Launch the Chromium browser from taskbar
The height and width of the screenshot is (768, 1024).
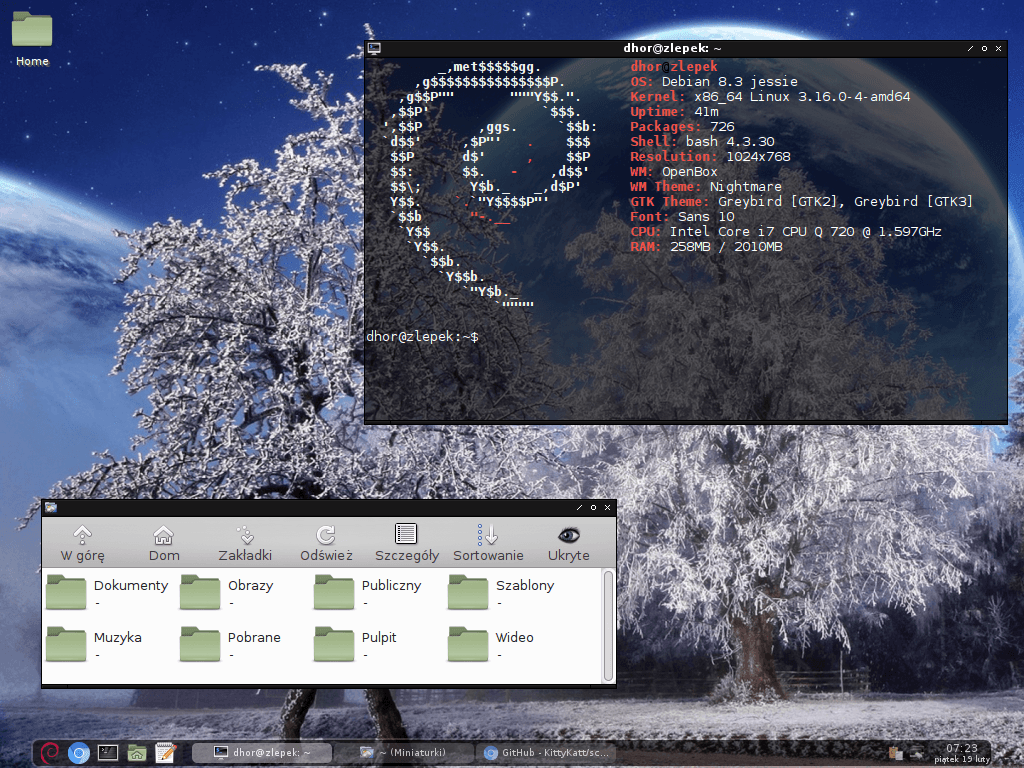click(x=78, y=753)
